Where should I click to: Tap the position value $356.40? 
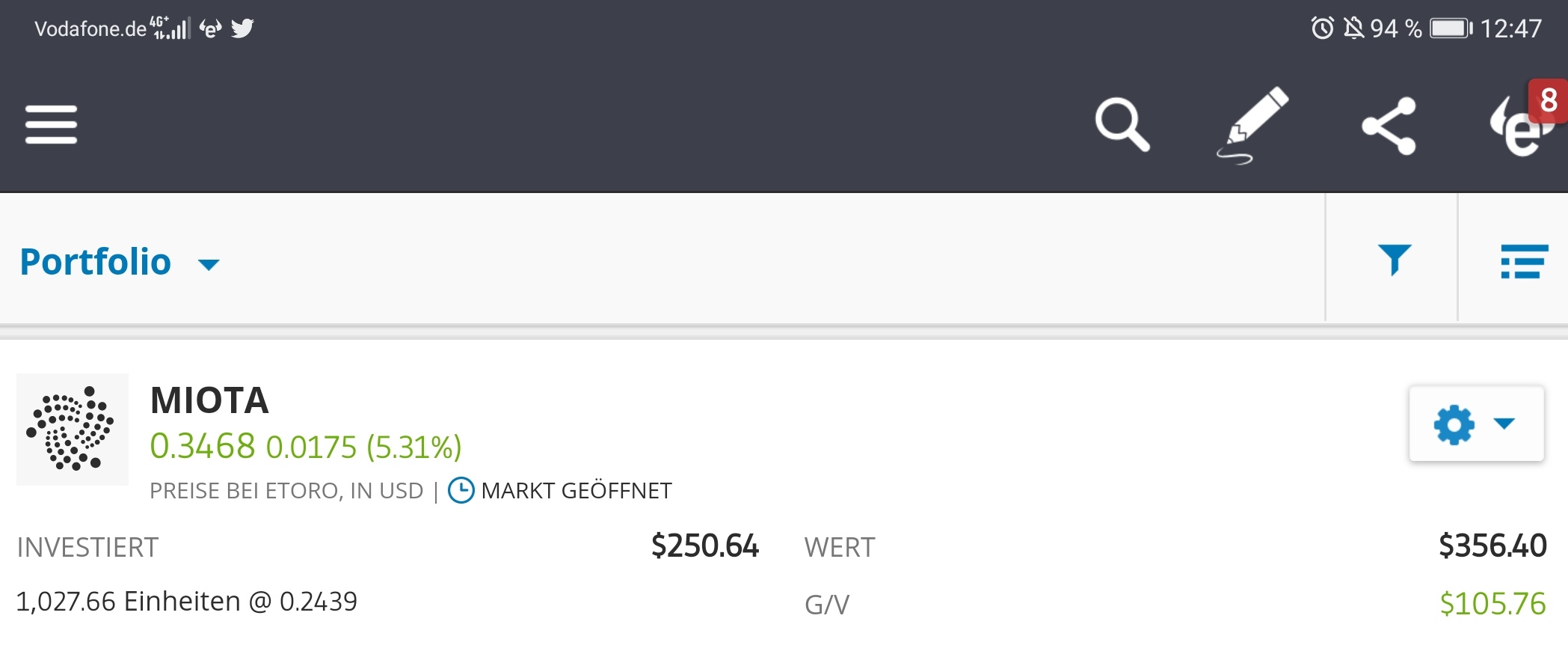pos(1492,546)
